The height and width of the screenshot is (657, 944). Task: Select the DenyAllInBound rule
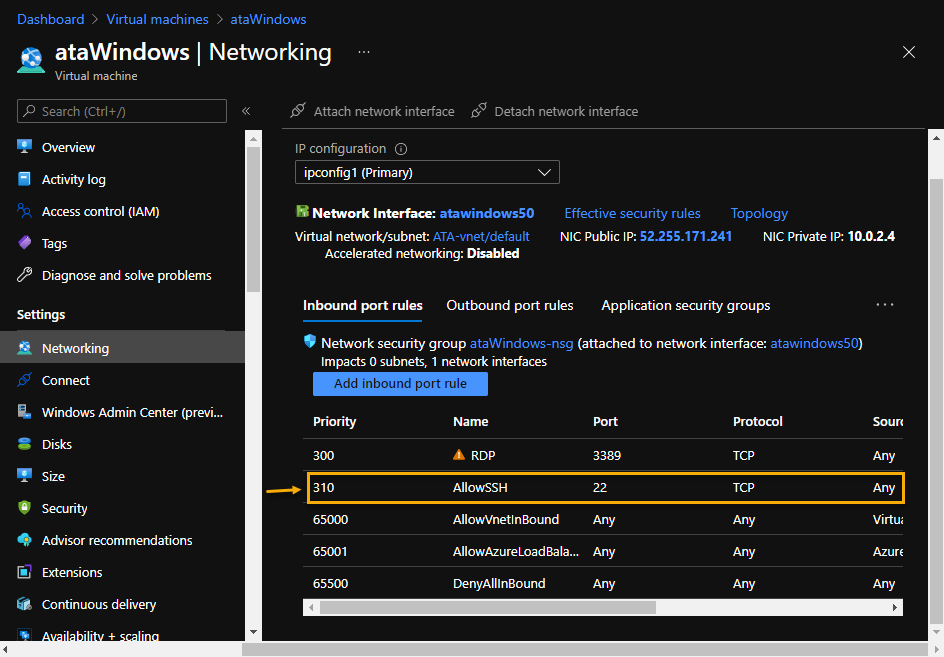[499, 583]
